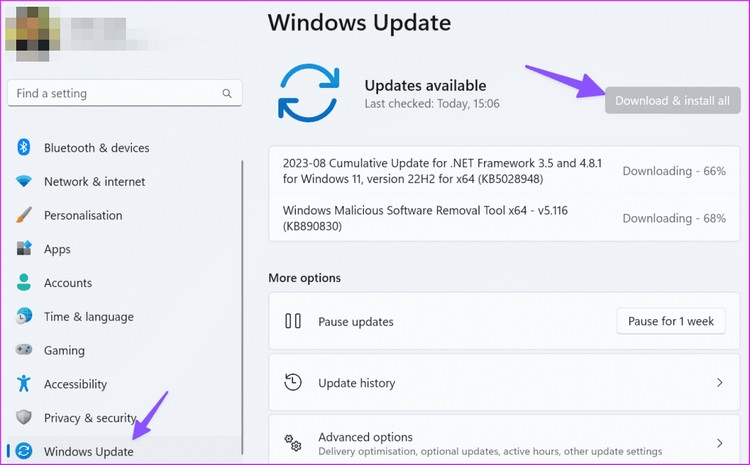Click the 'More options' heading
The height and width of the screenshot is (465, 750).
tap(305, 278)
